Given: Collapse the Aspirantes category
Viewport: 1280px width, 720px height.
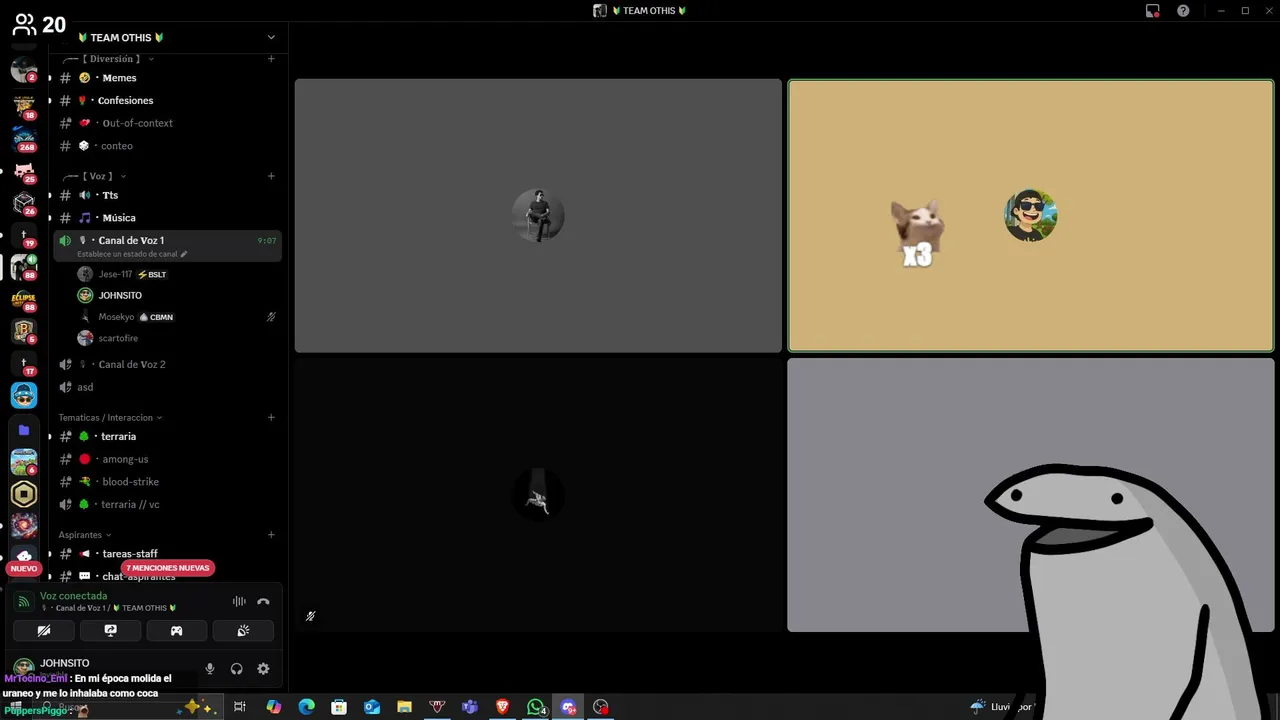Looking at the screenshot, I should (x=85, y=535).
